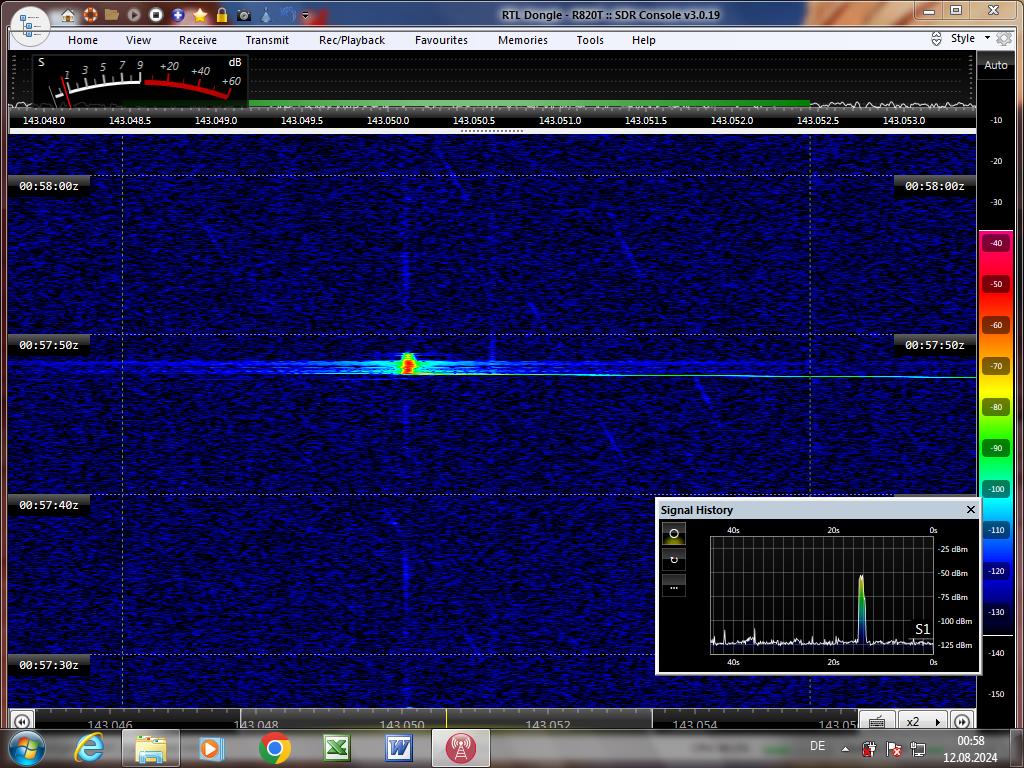This screenshot has height=768, width=1024.
Task: Click 143.052 on bottom frequency bar
Action: point(548,724)
